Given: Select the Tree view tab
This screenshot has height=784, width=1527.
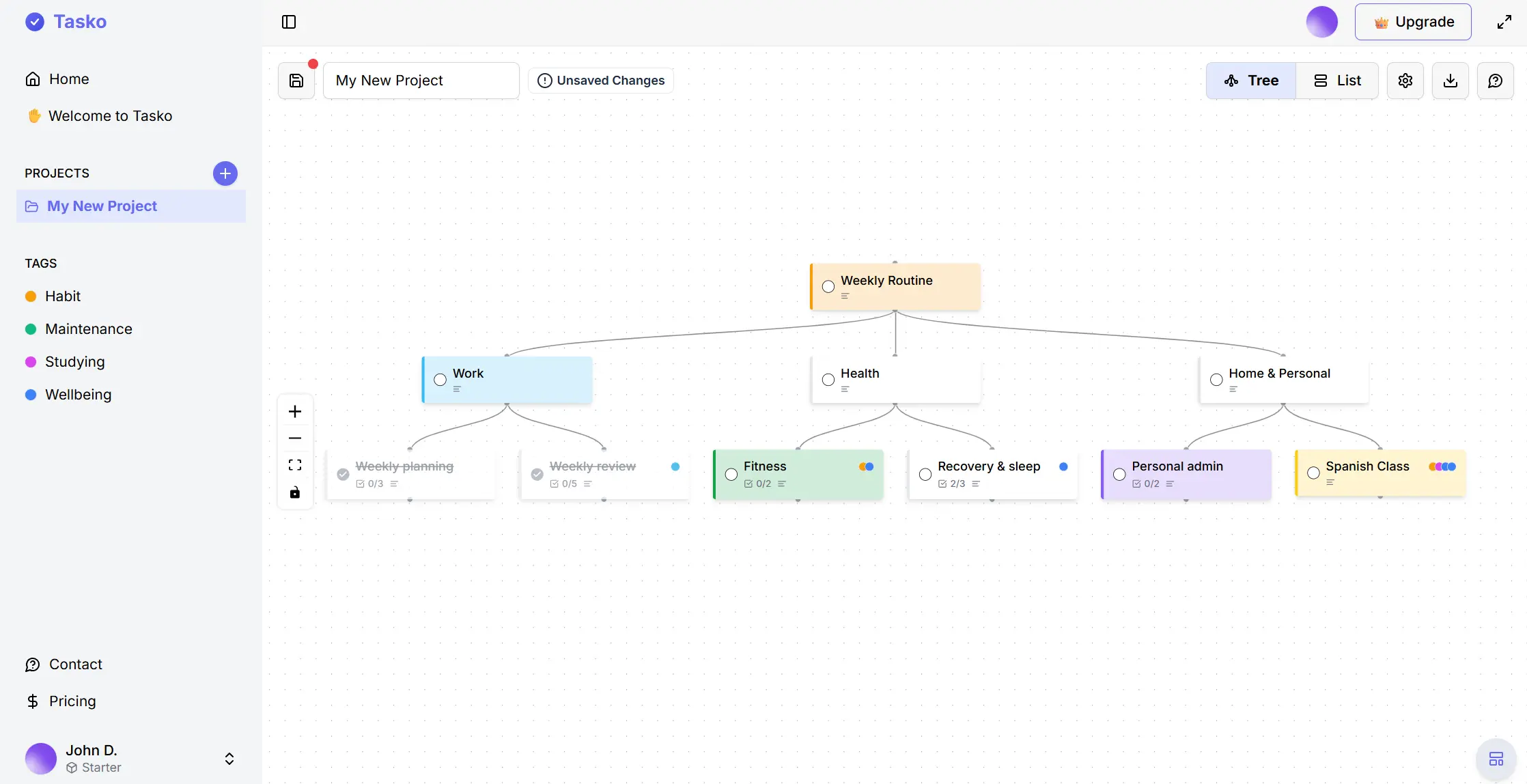Looking at the screenshot, I should [1251, 81].
